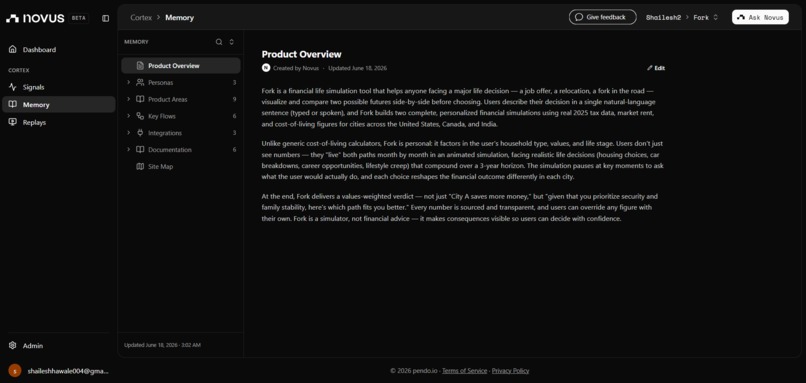Viewport: 806px width, 383px height.
Task: Click the 'Updated June 18, 2026 · 3:02 AM' footer
Action: pyautogui.click(x=162, y=345)
